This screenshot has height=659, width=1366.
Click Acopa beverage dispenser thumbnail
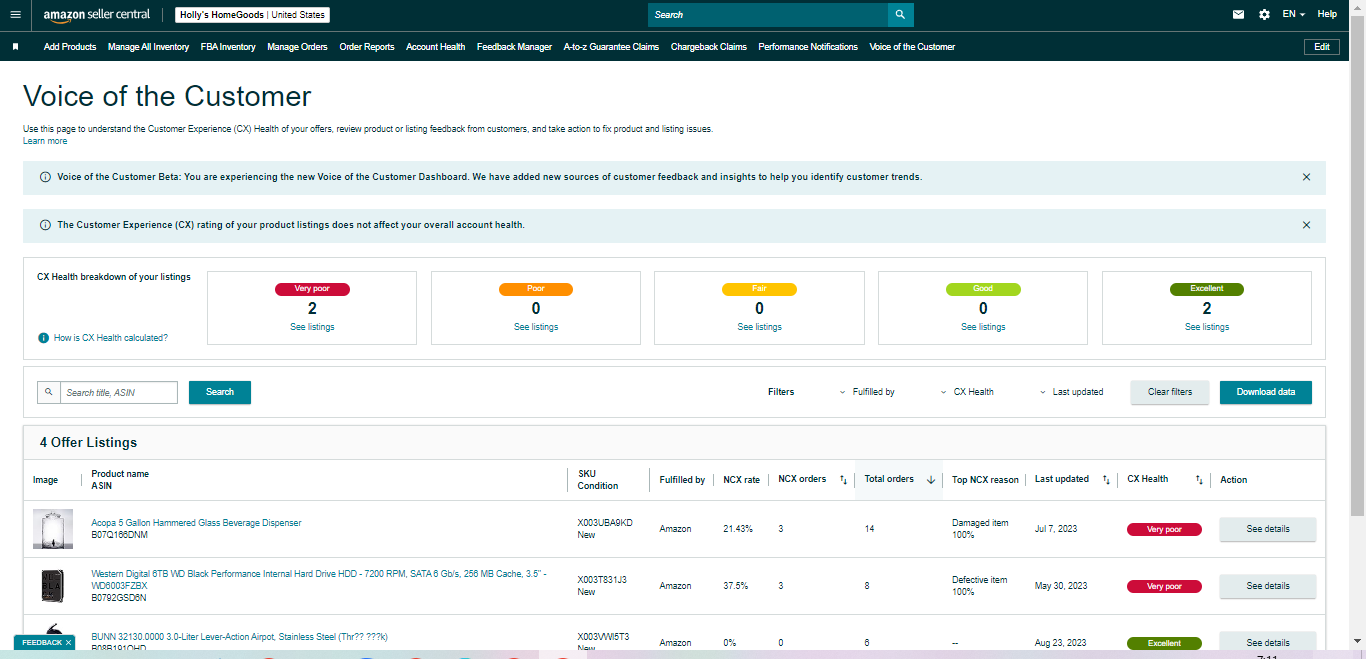[x=53, y=529]
